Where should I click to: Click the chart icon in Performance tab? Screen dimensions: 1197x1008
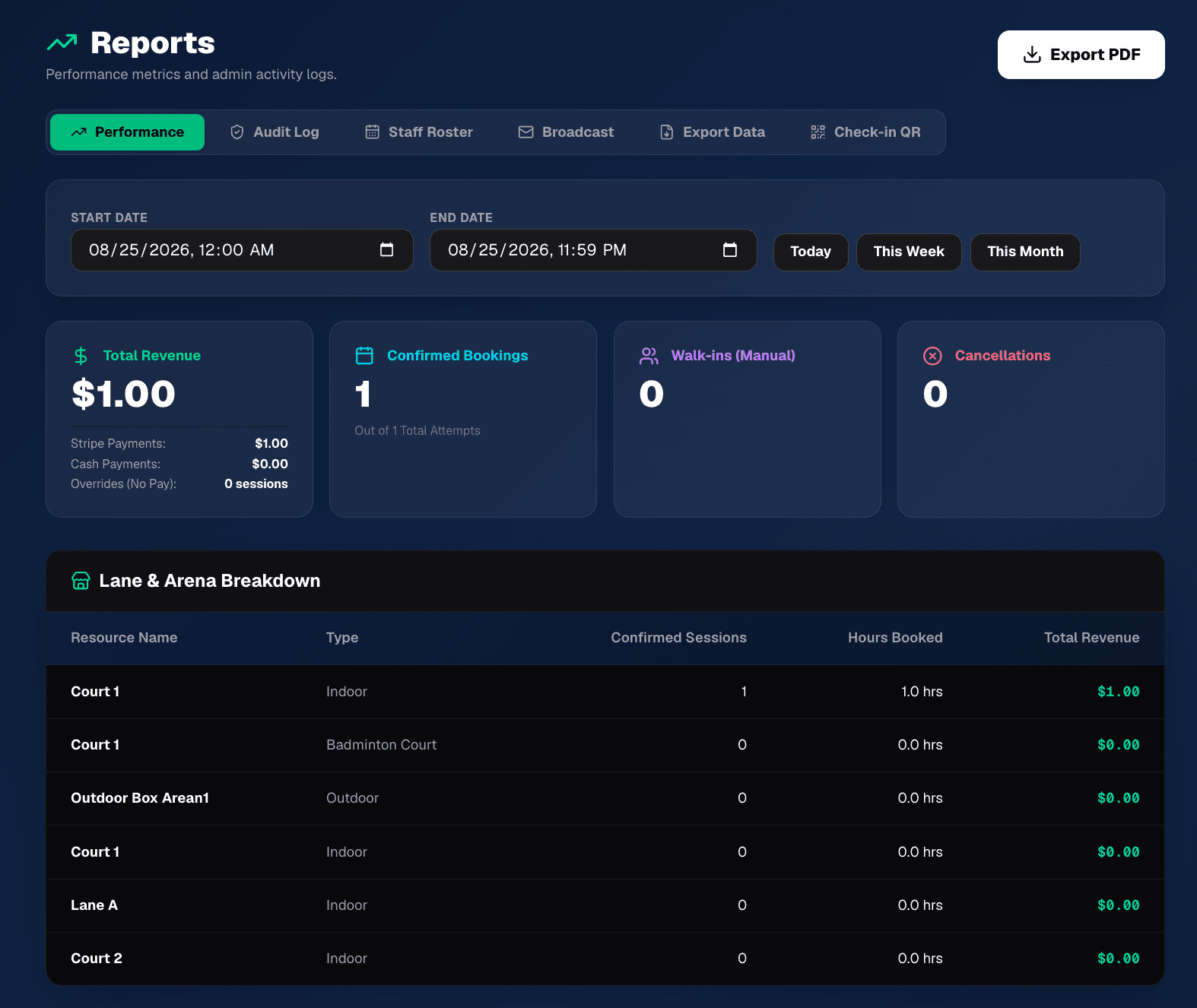(79, 132)
